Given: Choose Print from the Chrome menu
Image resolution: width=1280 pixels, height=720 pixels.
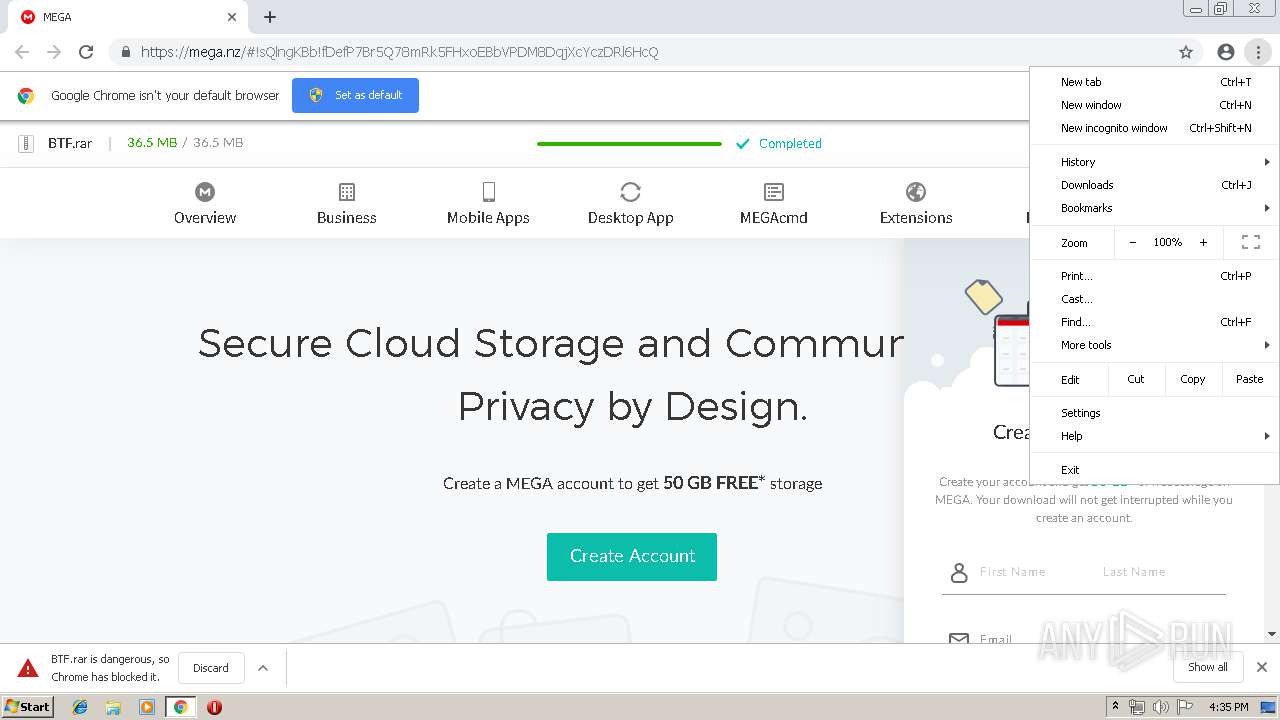Looking at the screenshot, I should (1154, 276).
